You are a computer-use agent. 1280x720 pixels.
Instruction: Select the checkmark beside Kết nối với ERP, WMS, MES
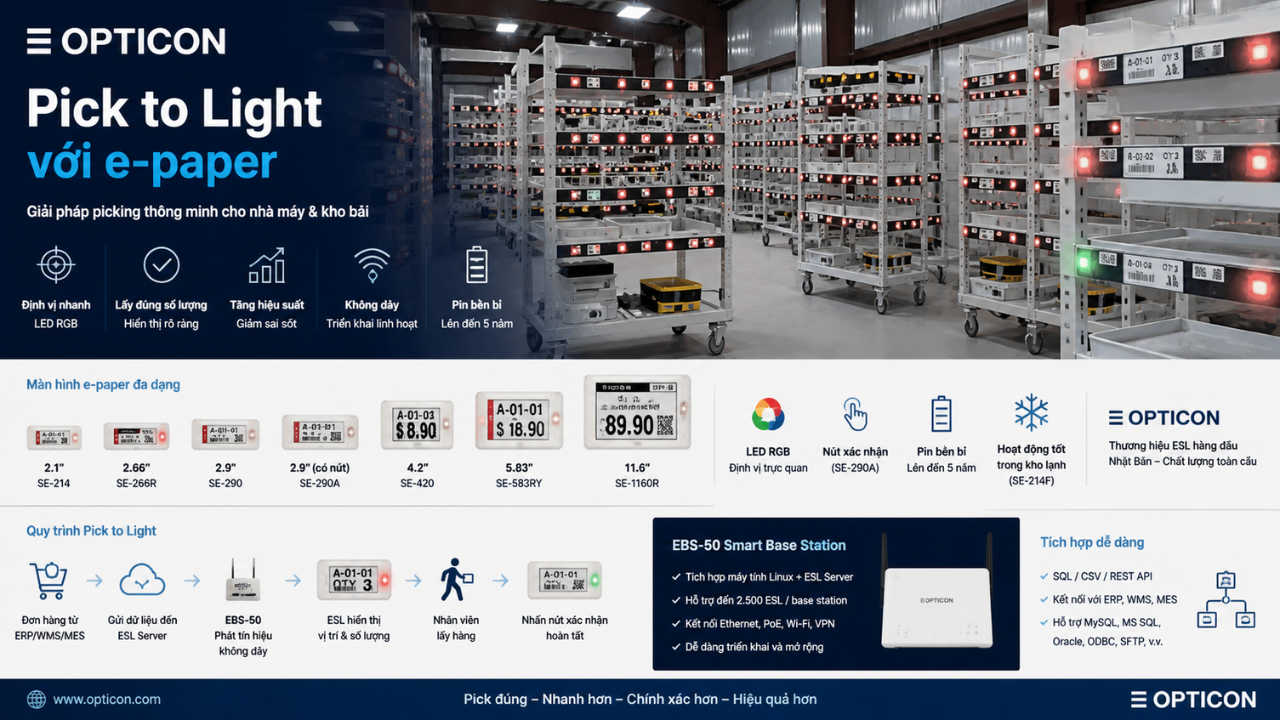pyautogui.click(x=1044, y=600)
